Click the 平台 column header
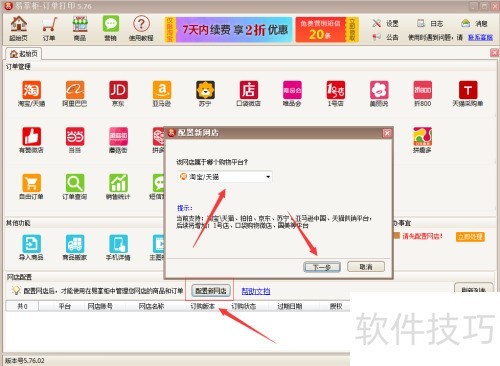Image resolution: width=500 pixels, height=366 pixels. point(65,306)
